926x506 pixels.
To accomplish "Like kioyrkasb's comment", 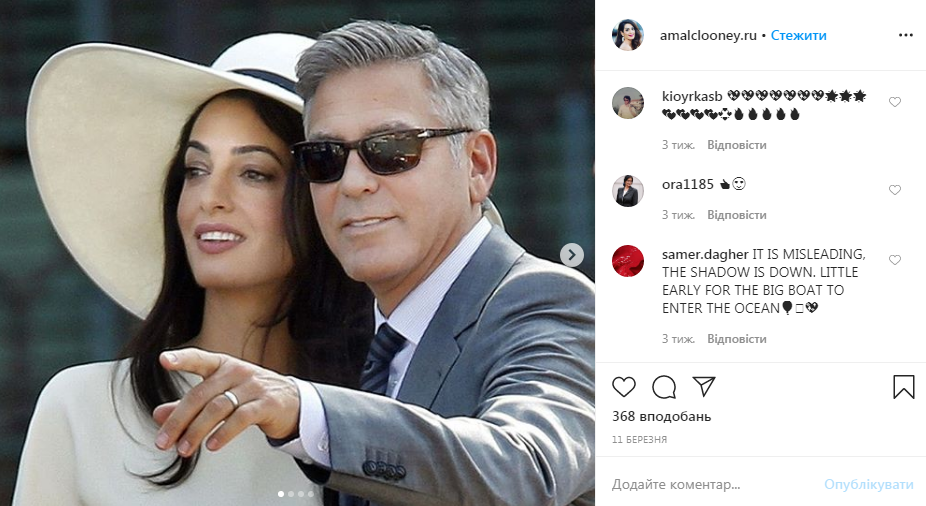I will coord(895,102).
